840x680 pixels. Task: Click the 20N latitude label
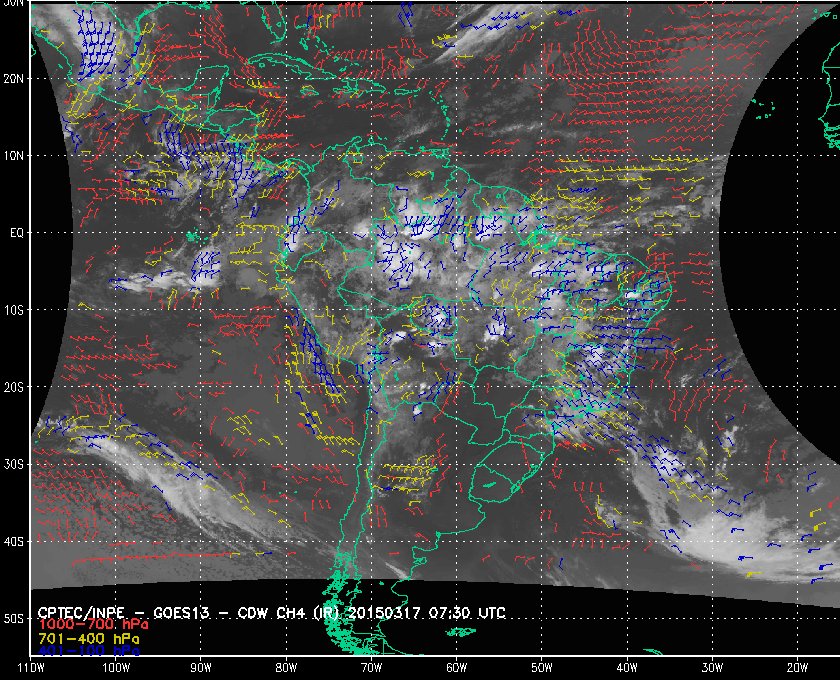pos(14,78)
